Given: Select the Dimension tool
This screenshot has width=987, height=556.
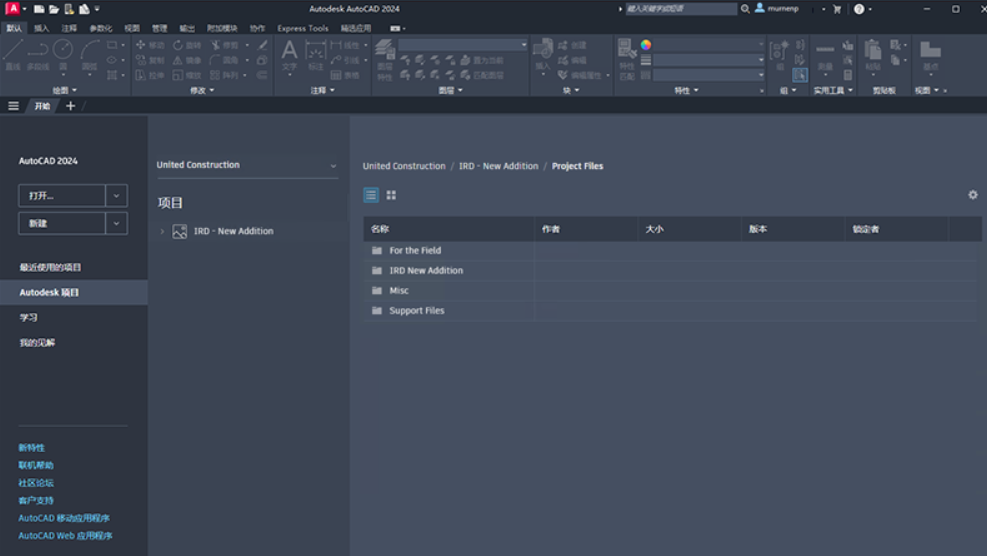Looking at the screenshot, I should click(x=315, y=55).
